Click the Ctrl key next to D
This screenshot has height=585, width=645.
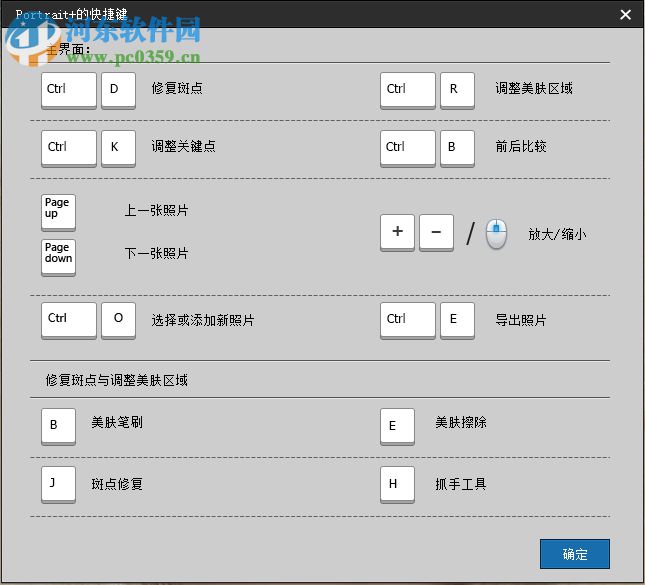click(69, 91)
